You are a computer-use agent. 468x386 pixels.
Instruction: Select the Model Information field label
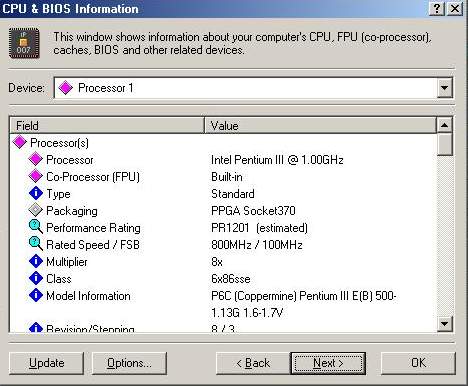pyautogui.click(x=88, y=296)
